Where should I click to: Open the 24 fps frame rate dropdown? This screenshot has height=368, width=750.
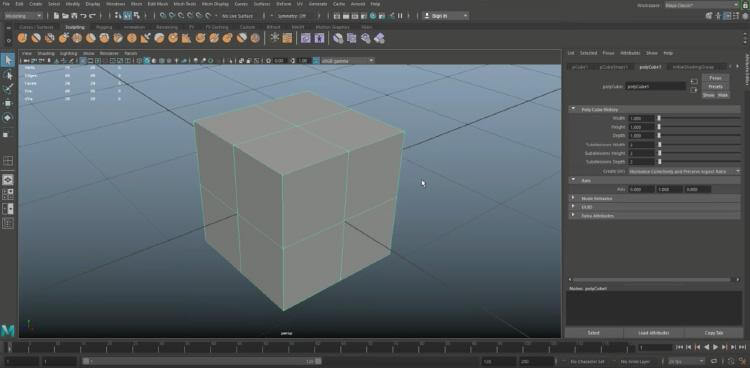[687, 361]
